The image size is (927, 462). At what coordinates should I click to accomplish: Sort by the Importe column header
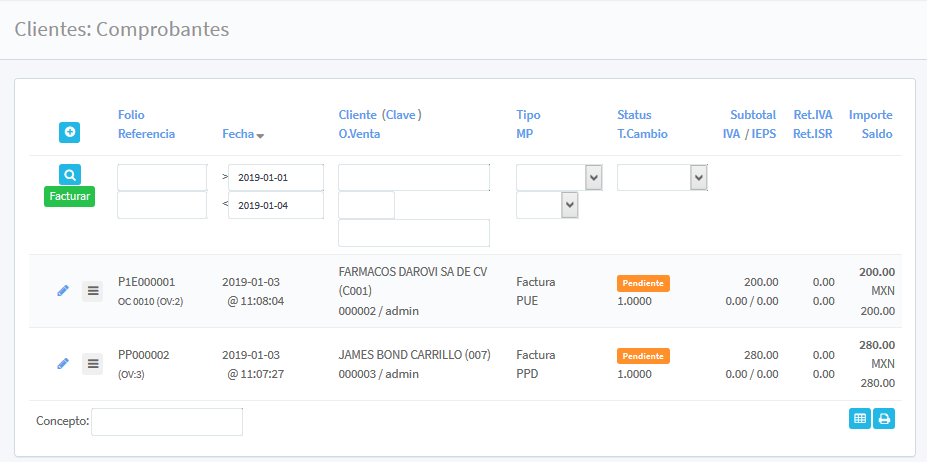[x=870, y=115]
